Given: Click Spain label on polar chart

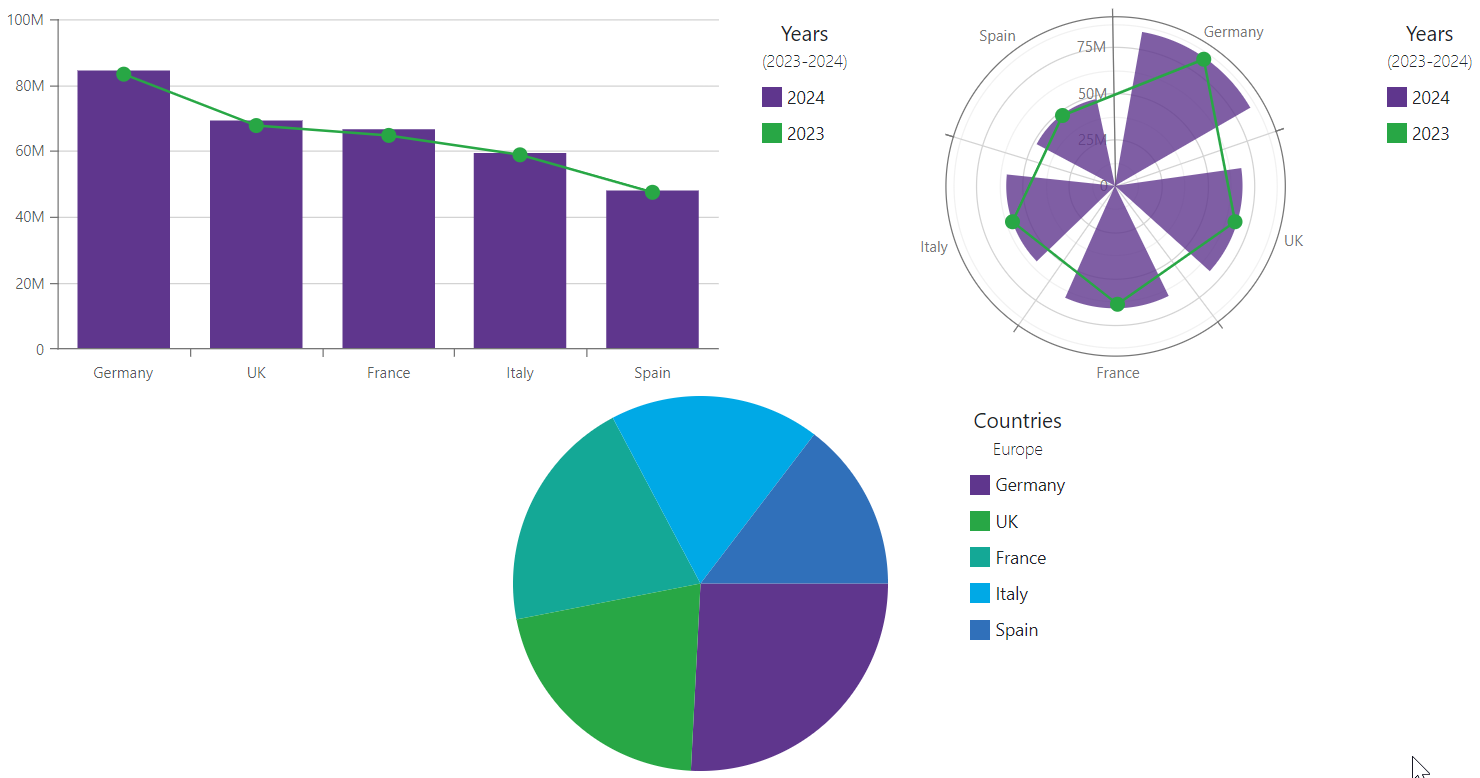Looking at the screenshot, I should (x=997, y=36).
